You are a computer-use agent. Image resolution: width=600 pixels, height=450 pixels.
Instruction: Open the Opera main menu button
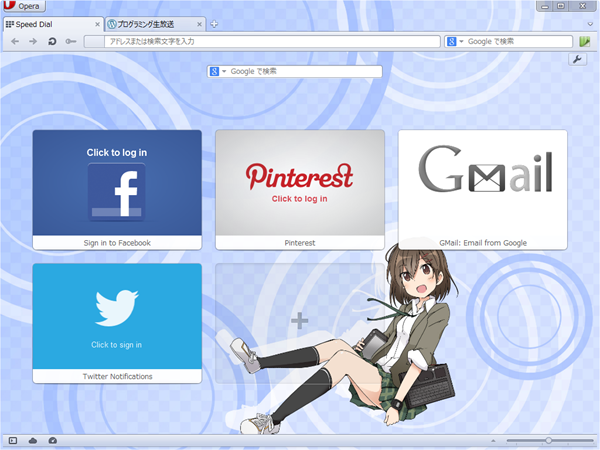tap(24, 6)
